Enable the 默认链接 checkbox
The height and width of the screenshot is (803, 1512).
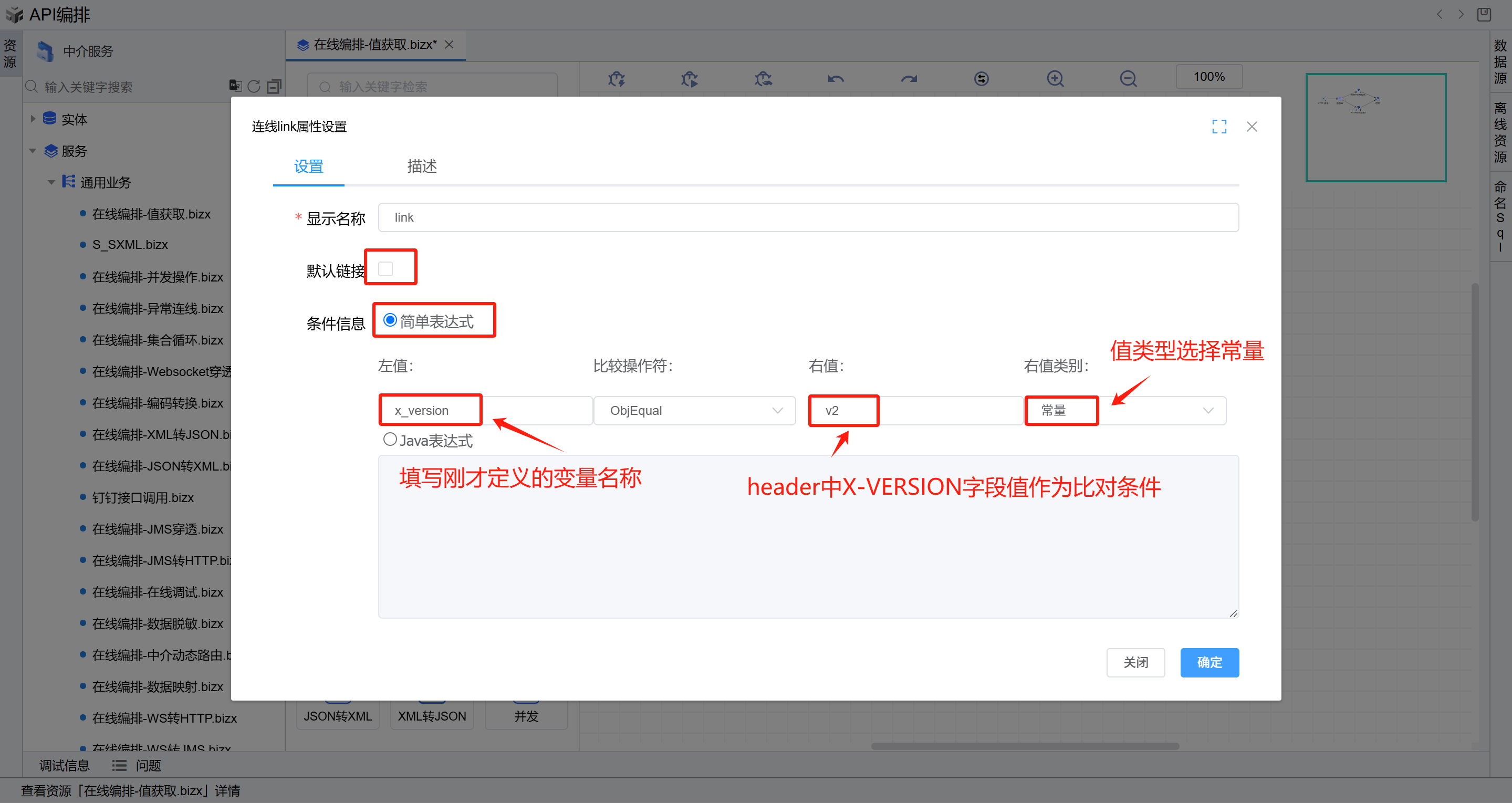point(385,269)
